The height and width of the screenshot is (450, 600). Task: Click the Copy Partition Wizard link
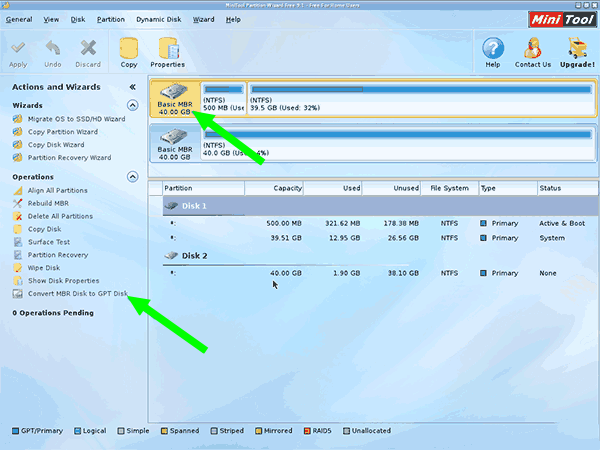(63, 132)
